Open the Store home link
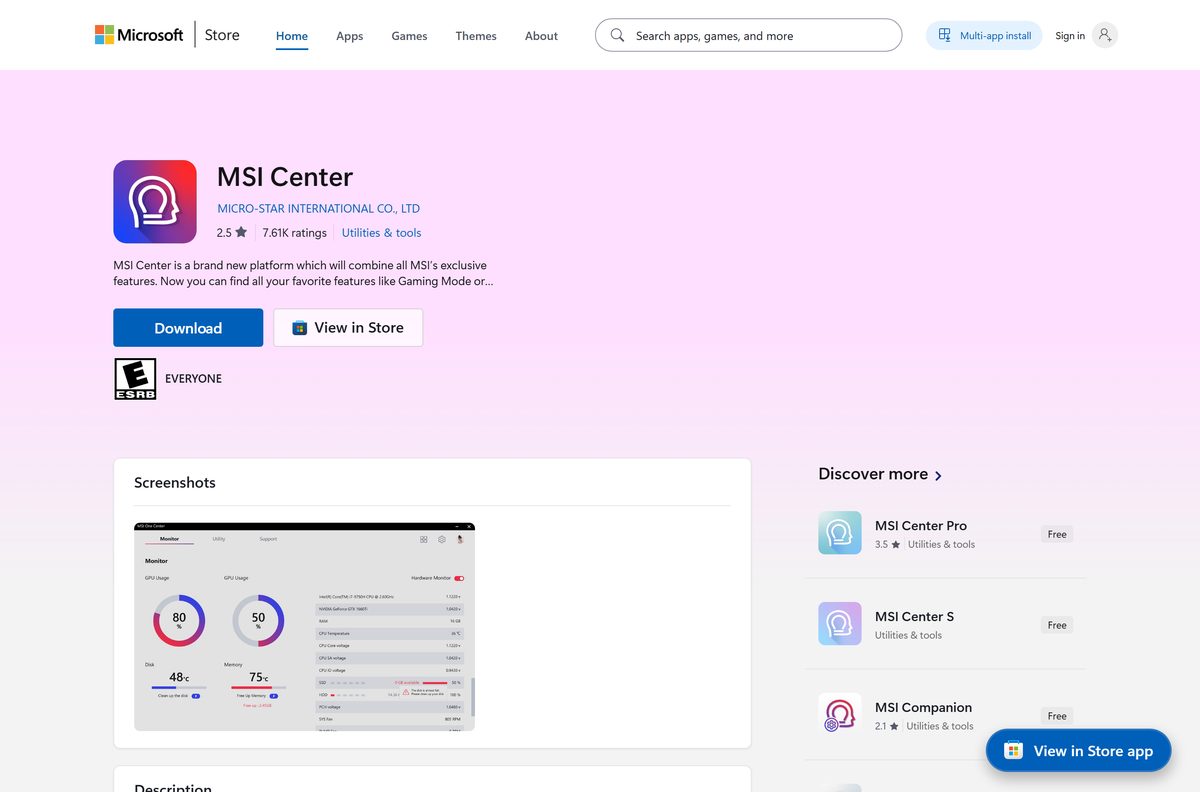Screen dimensions: 1200x792 222,35
